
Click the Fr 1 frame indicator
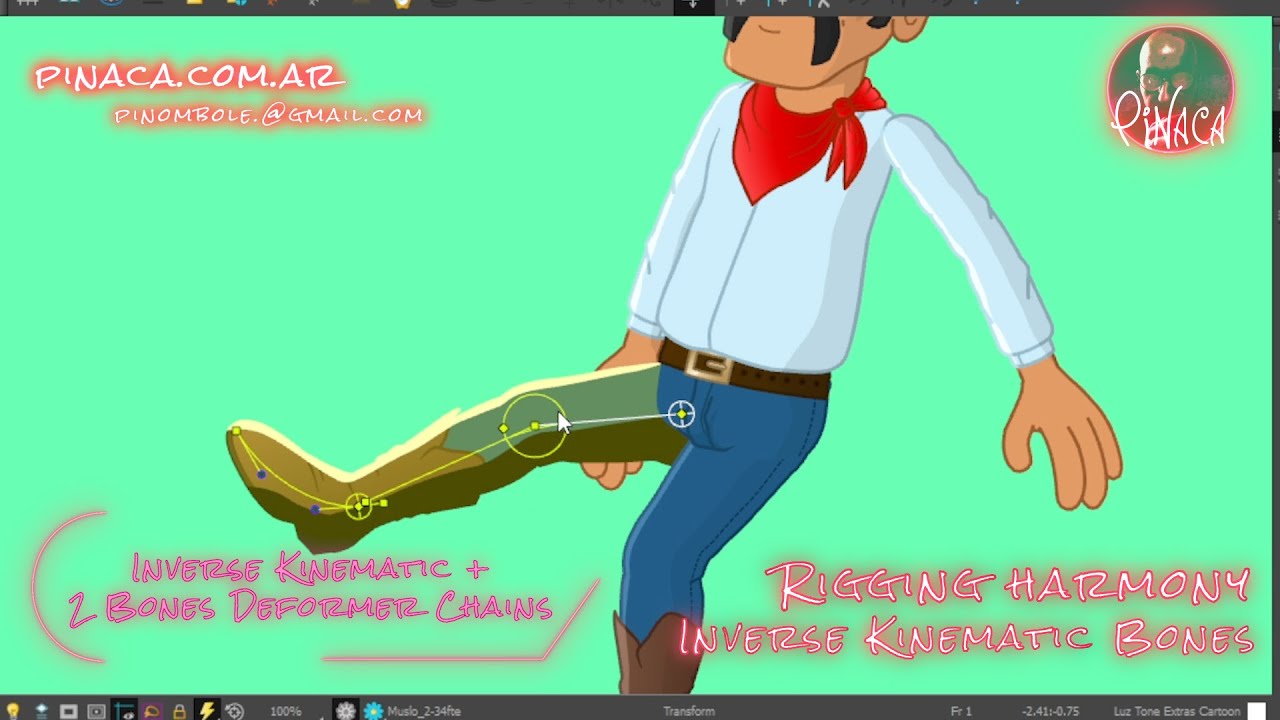961,711
